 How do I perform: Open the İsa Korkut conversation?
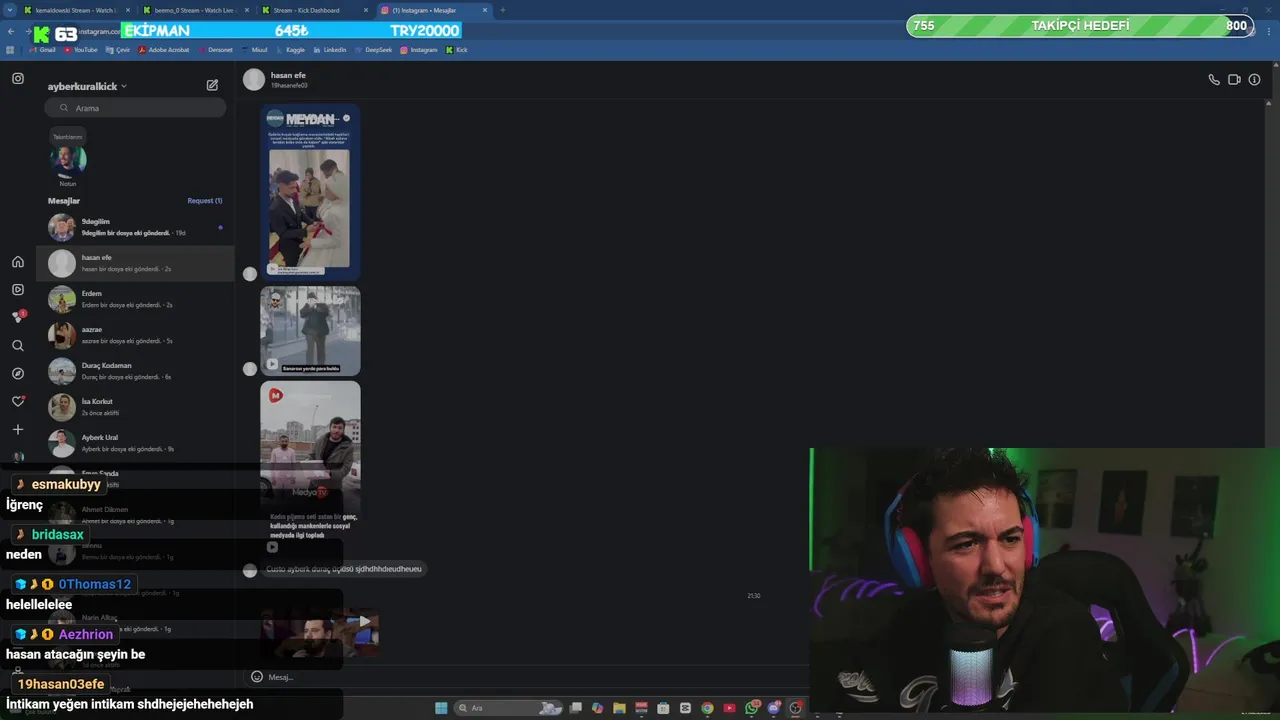[135, 407]
